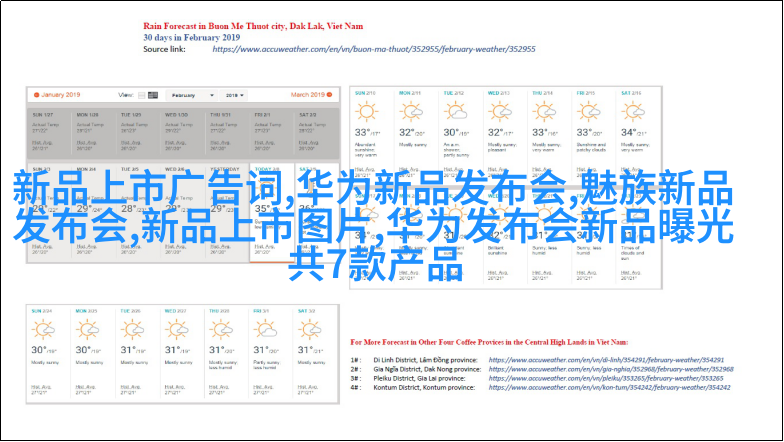Click the weather icon for THU 2/14
The image size is (784, 442).
coord(544,112)
